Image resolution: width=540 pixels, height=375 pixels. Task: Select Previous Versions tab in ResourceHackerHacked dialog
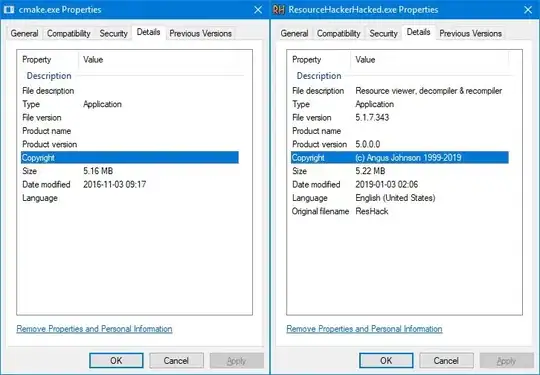470,33
